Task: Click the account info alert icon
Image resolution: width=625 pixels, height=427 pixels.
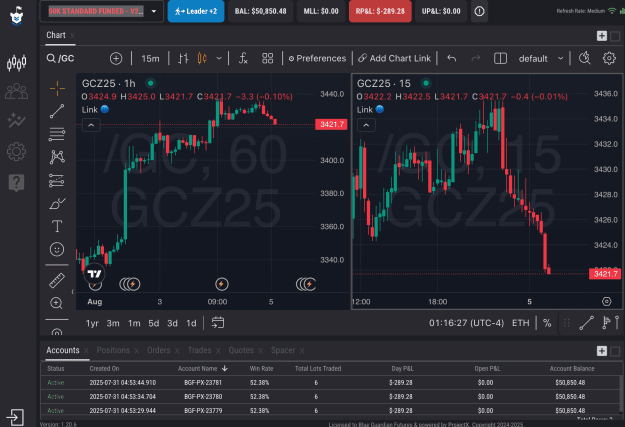Action: (480, 11)
